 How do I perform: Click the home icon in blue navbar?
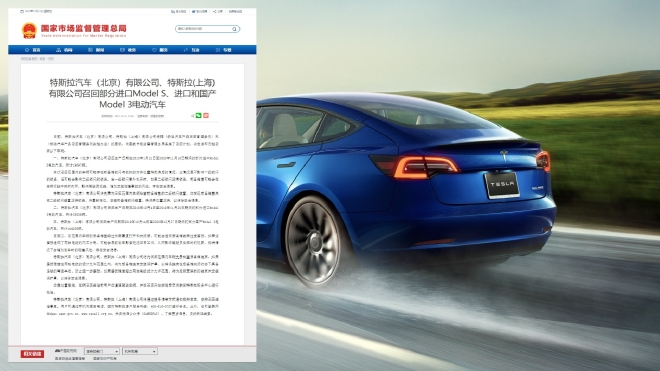coord(27,50)
